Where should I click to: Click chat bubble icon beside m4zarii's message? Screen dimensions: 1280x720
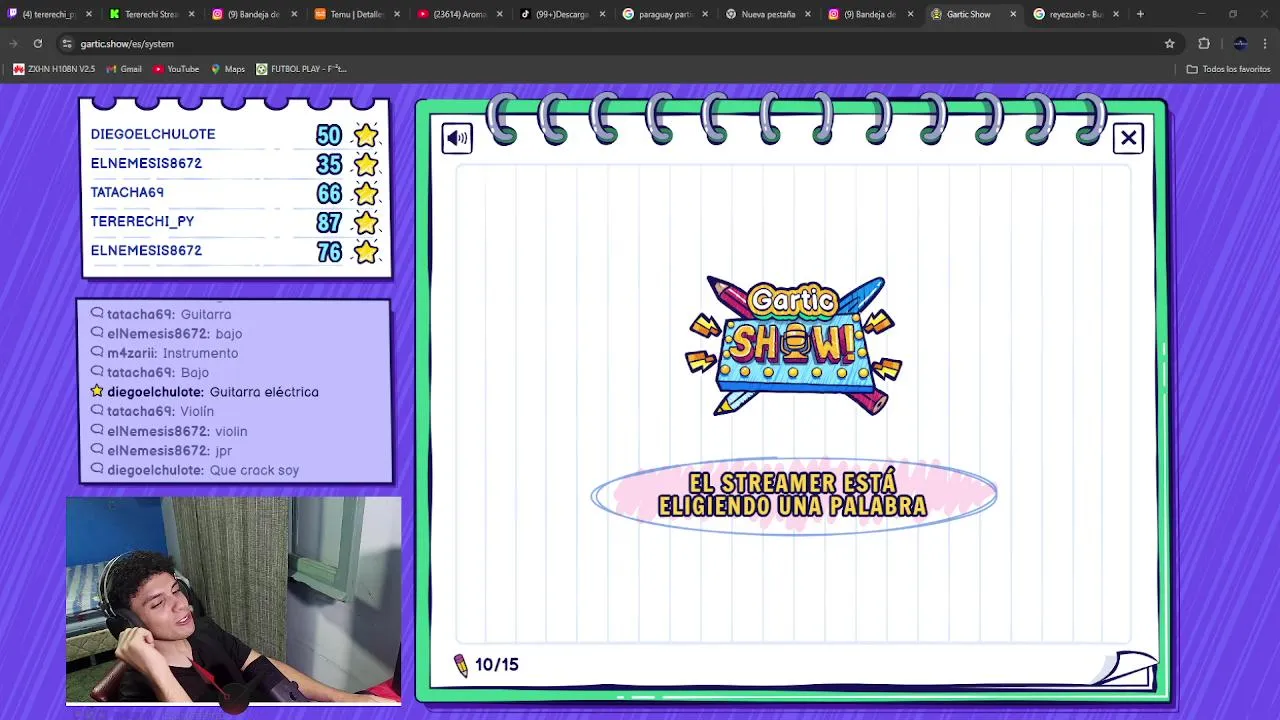point(97,352)
